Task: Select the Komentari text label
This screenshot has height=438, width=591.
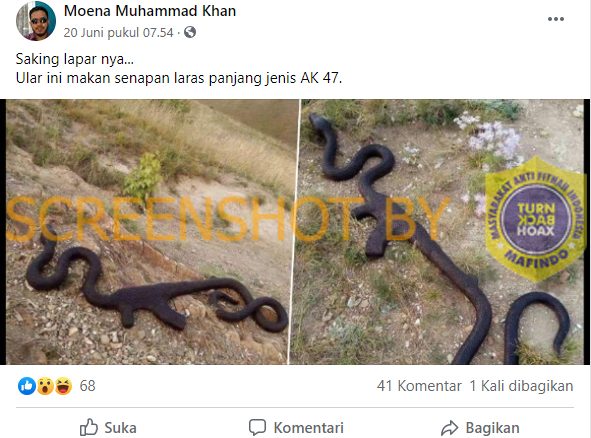Action: pyautogui.click(x=309, y=428)
